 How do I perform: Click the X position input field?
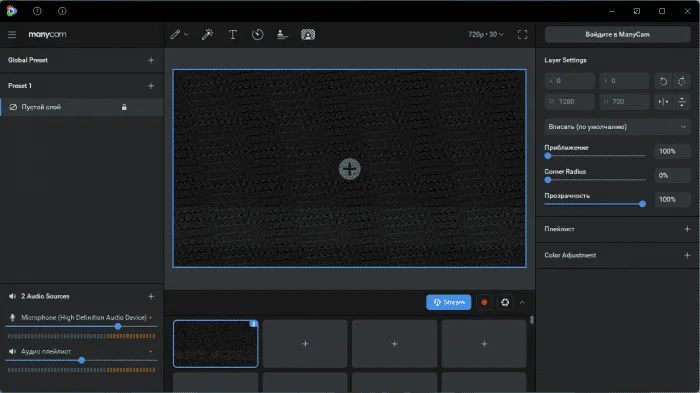tap(570, 81)
